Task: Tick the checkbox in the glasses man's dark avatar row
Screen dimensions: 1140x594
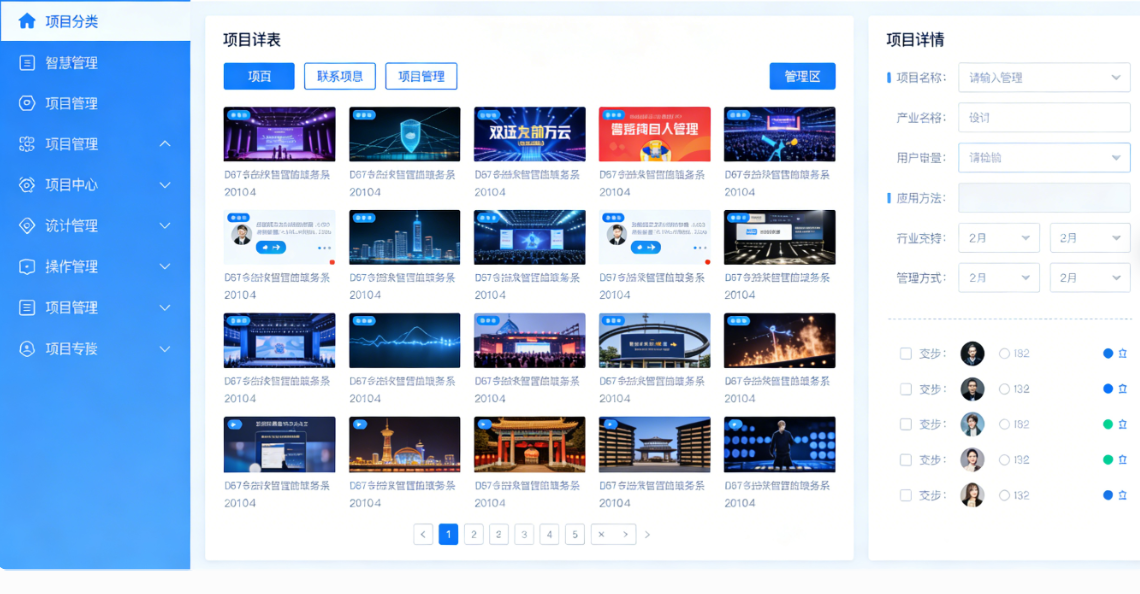Action: coord(906,353)
